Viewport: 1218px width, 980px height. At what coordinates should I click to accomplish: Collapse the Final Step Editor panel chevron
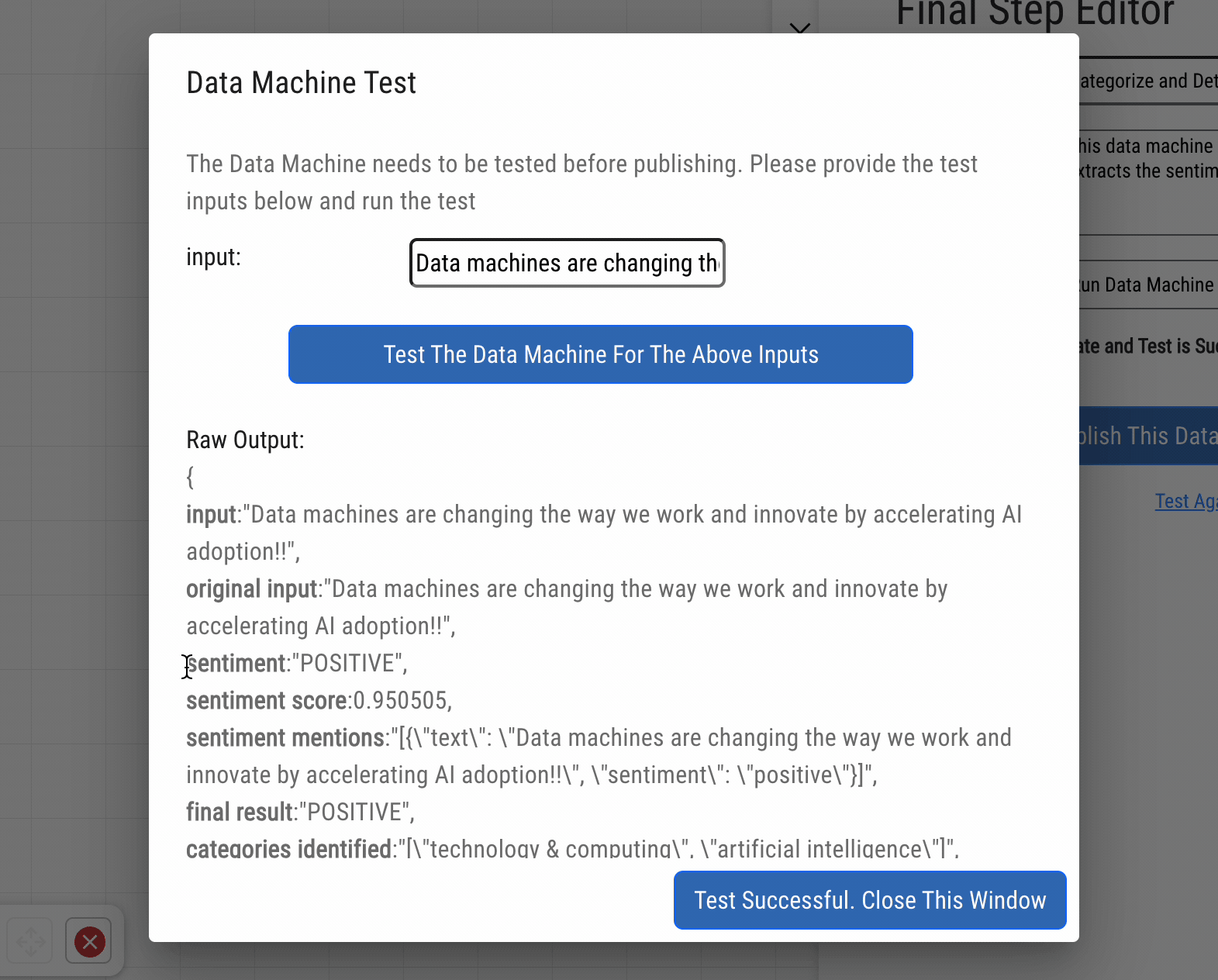799,29
